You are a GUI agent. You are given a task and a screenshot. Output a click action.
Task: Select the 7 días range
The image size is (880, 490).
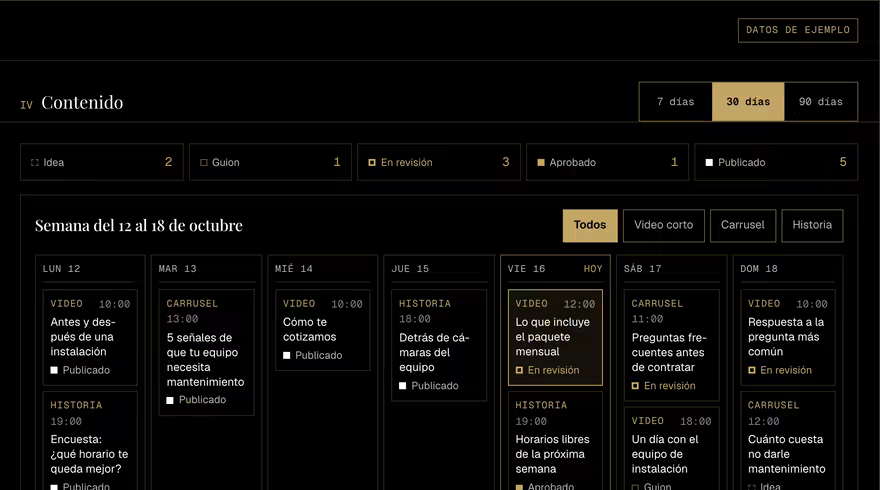pyautogui.click(x=676, y=102)
